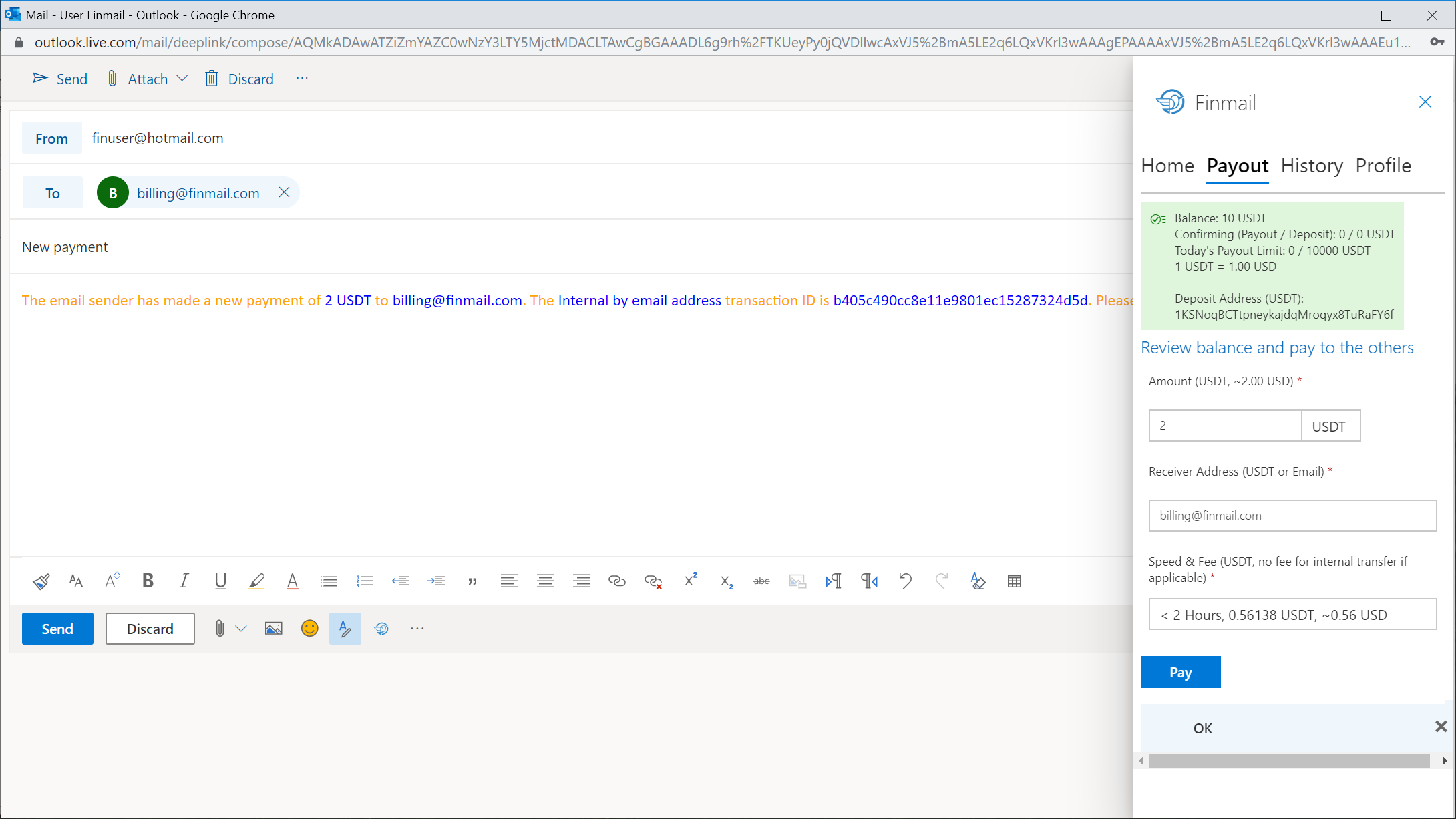
Task: Center align the text
Action: pos(545,581)
